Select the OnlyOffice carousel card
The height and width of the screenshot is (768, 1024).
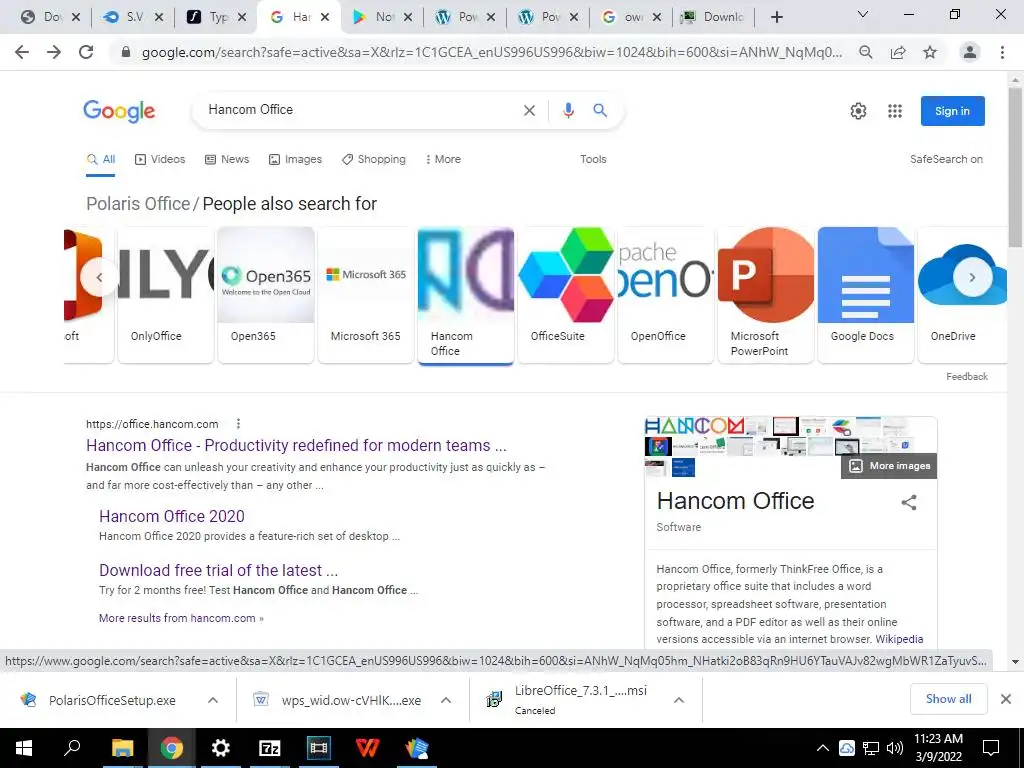(166, 294)
